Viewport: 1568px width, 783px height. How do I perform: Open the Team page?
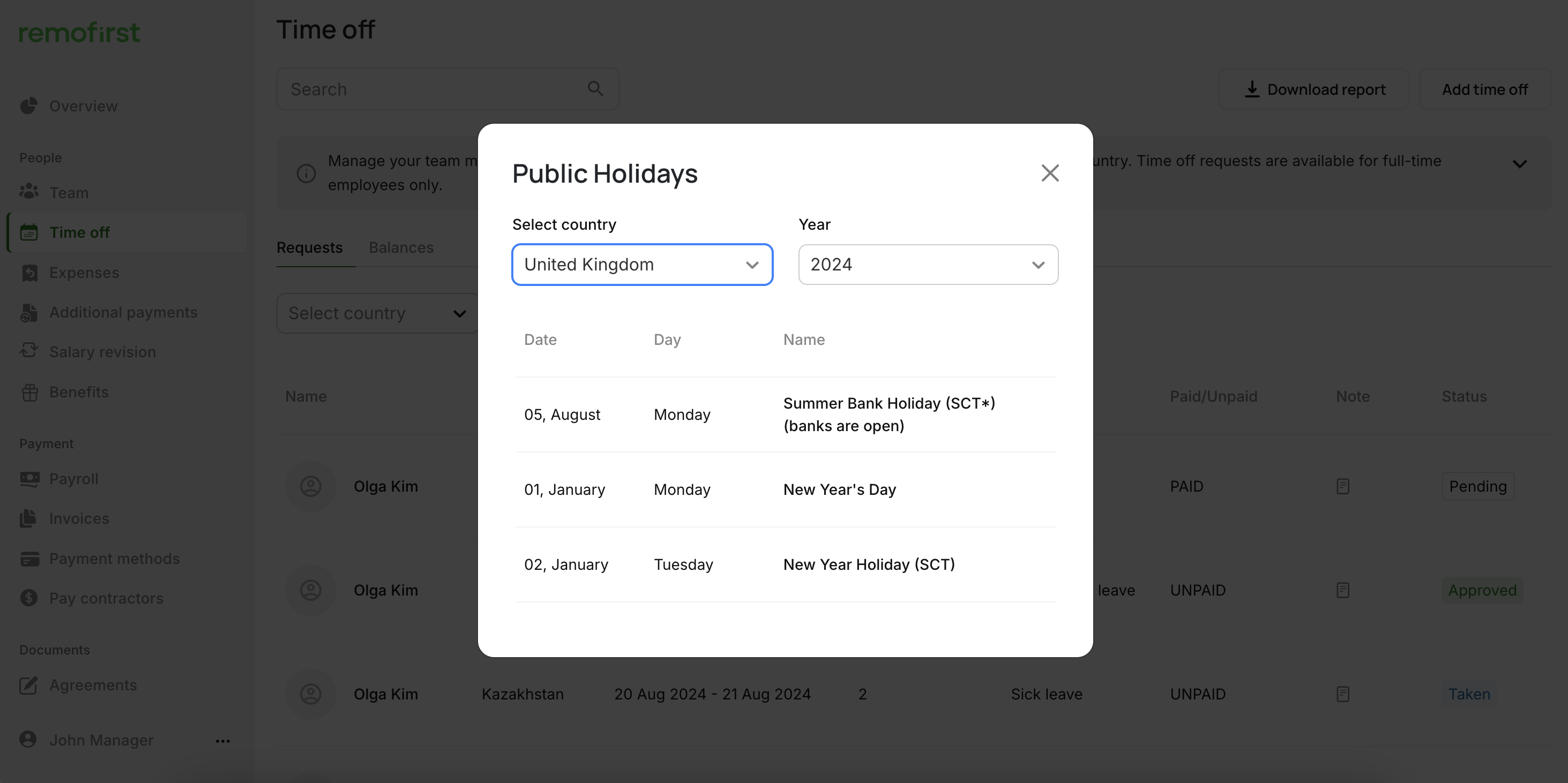coord(69,193)
